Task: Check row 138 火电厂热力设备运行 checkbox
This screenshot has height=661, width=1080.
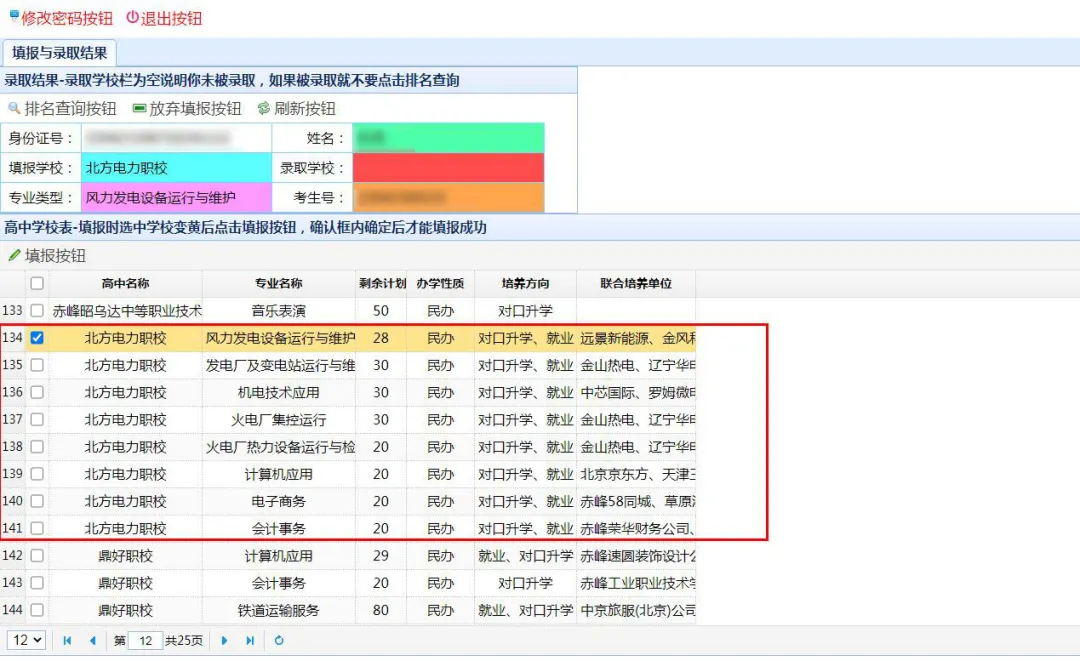Action: [37, 446]
